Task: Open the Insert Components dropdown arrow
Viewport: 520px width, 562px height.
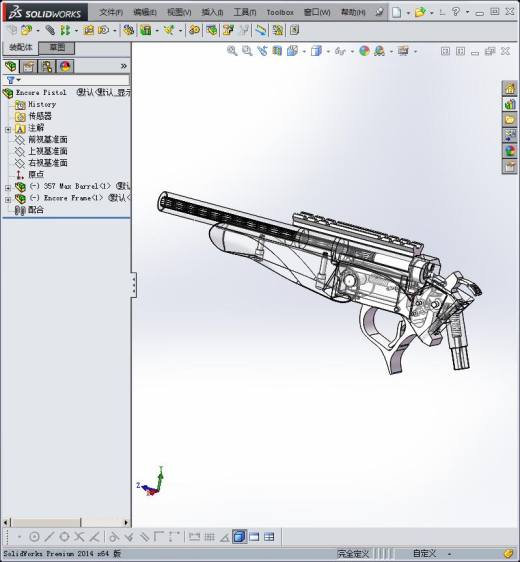Action: coord(38,31)
